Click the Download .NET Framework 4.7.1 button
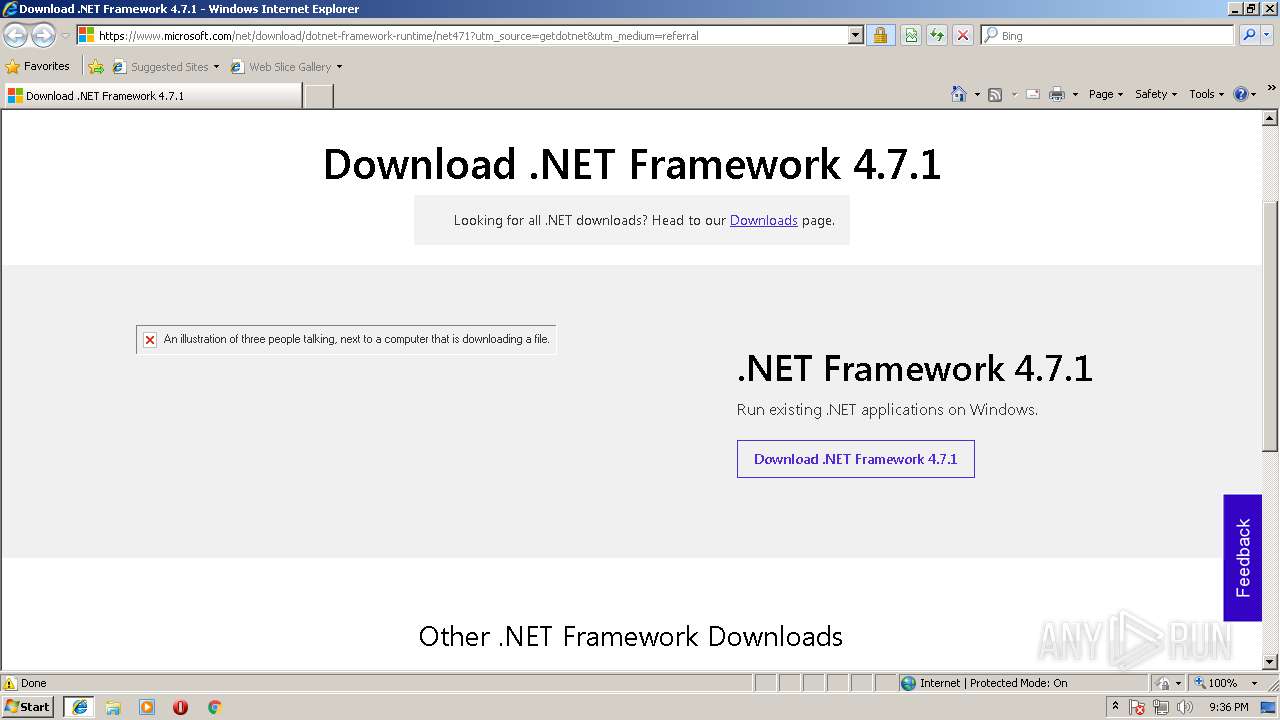 click(x=856, y=459)
